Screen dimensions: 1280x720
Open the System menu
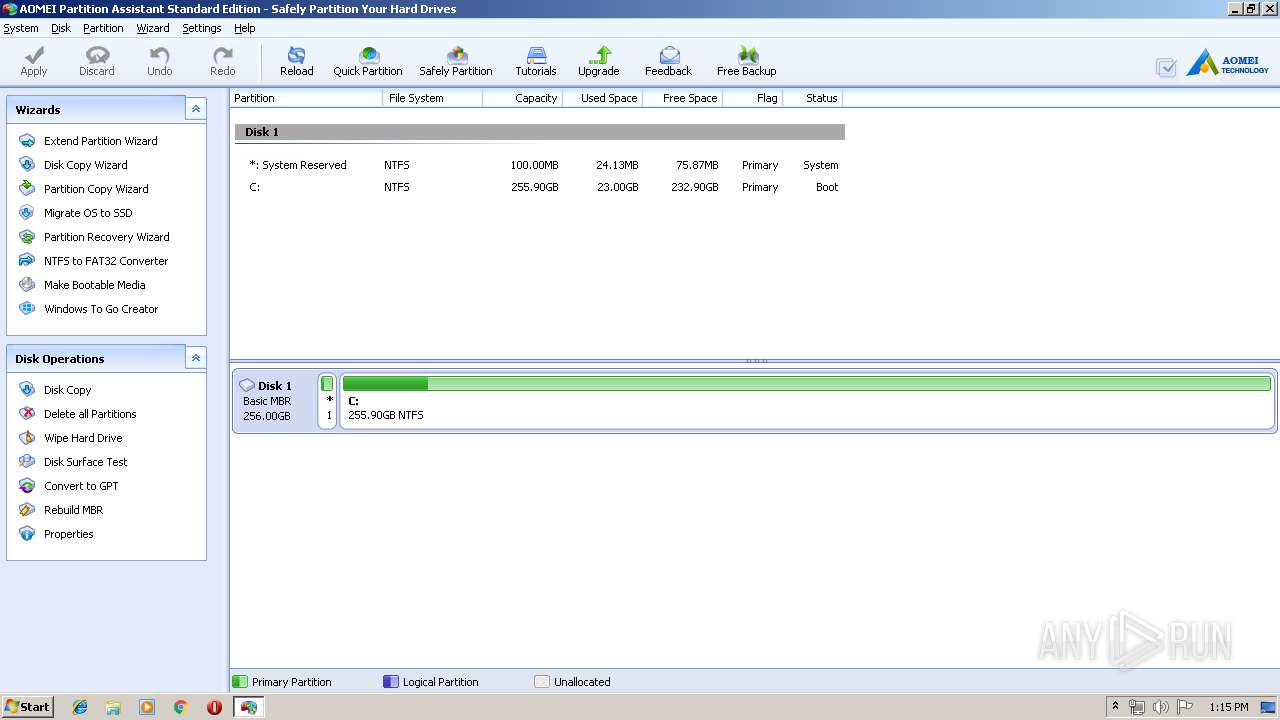click(21, 28)
